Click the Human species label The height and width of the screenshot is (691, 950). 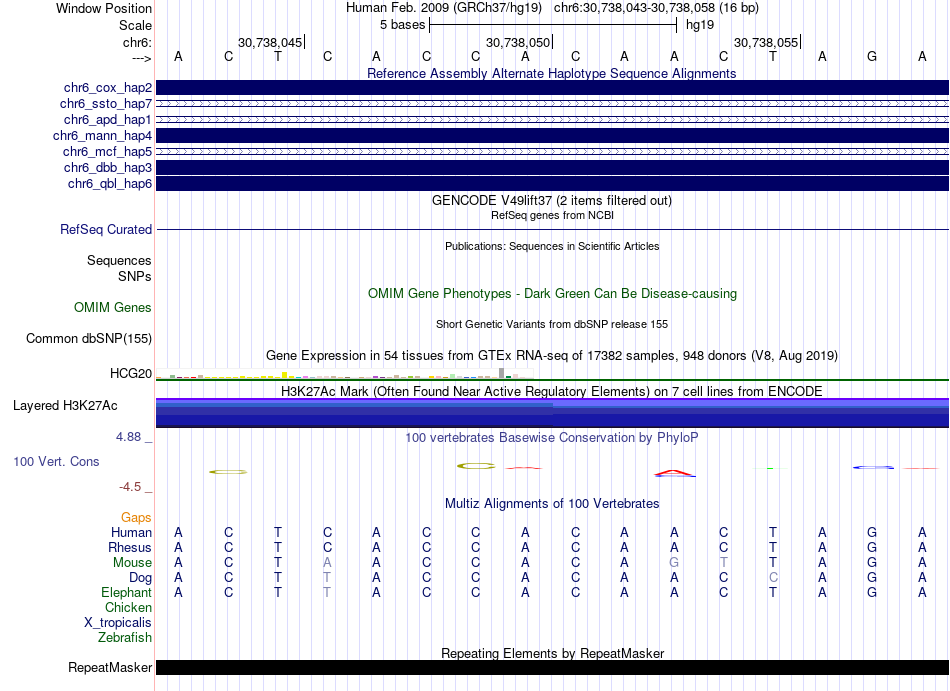pyautogui.click(x=131, y=532)
